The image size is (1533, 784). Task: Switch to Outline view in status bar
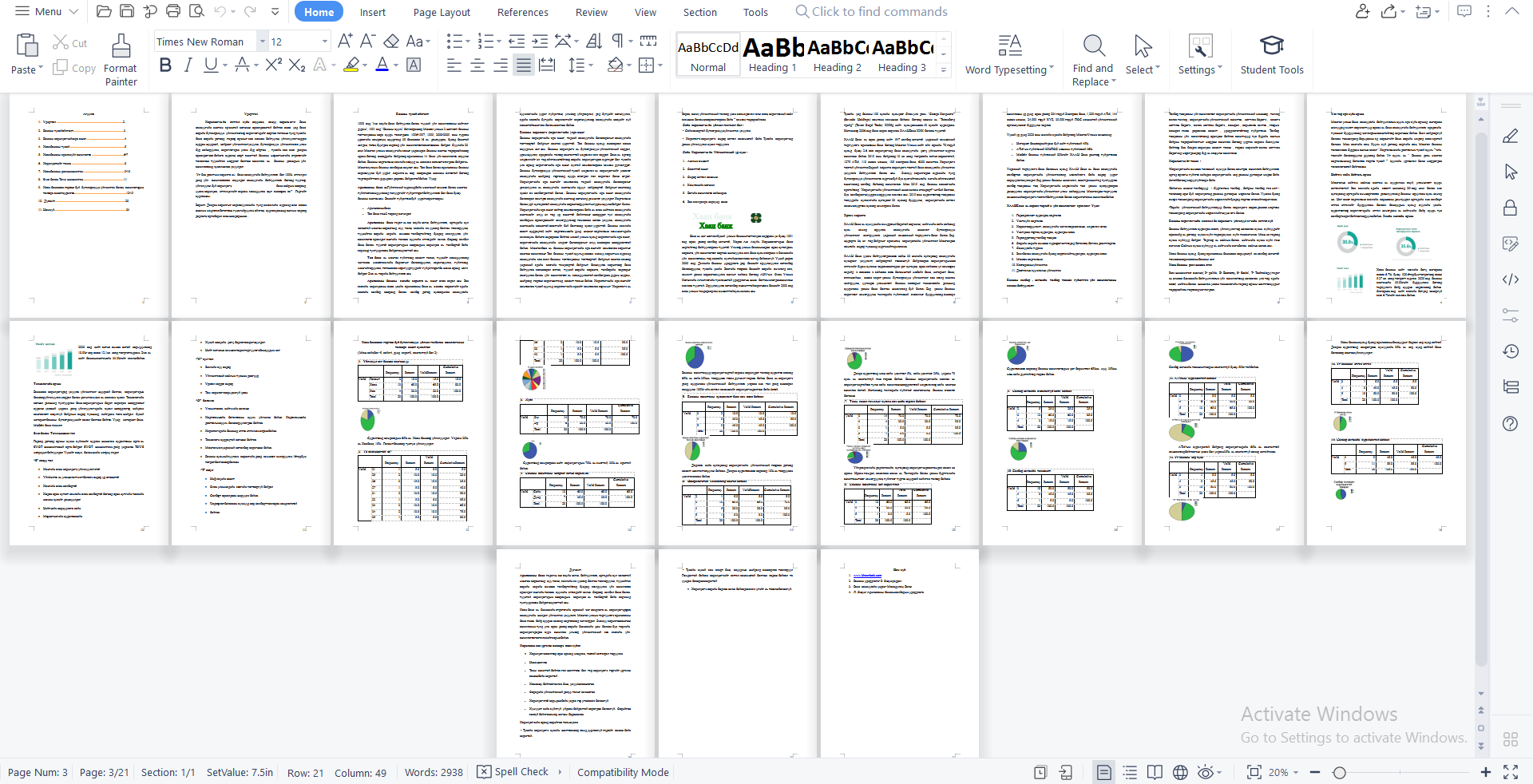pos(1130,772)
